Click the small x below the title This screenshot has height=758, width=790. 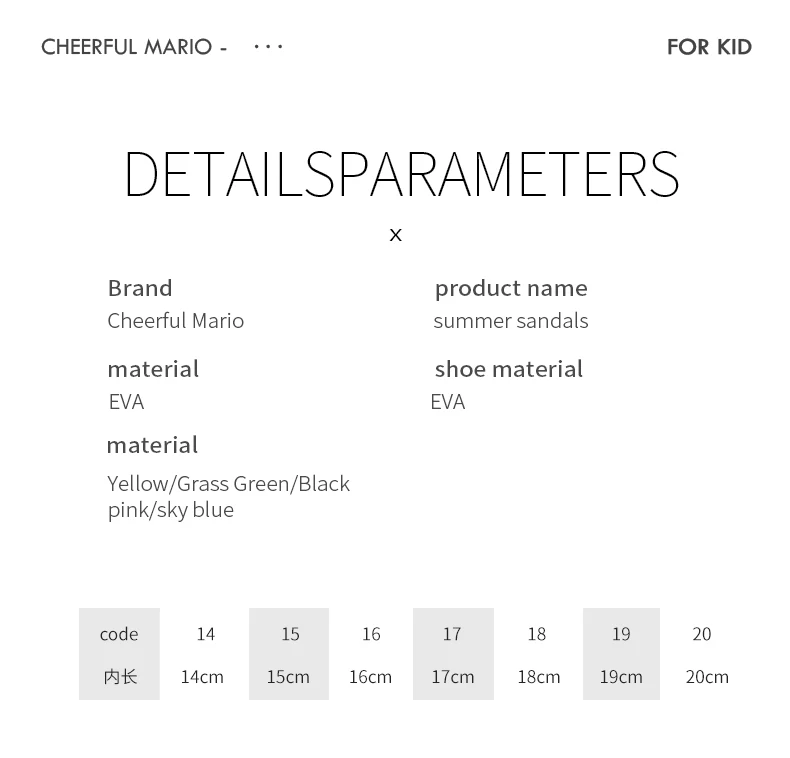[x=396, y=235]
